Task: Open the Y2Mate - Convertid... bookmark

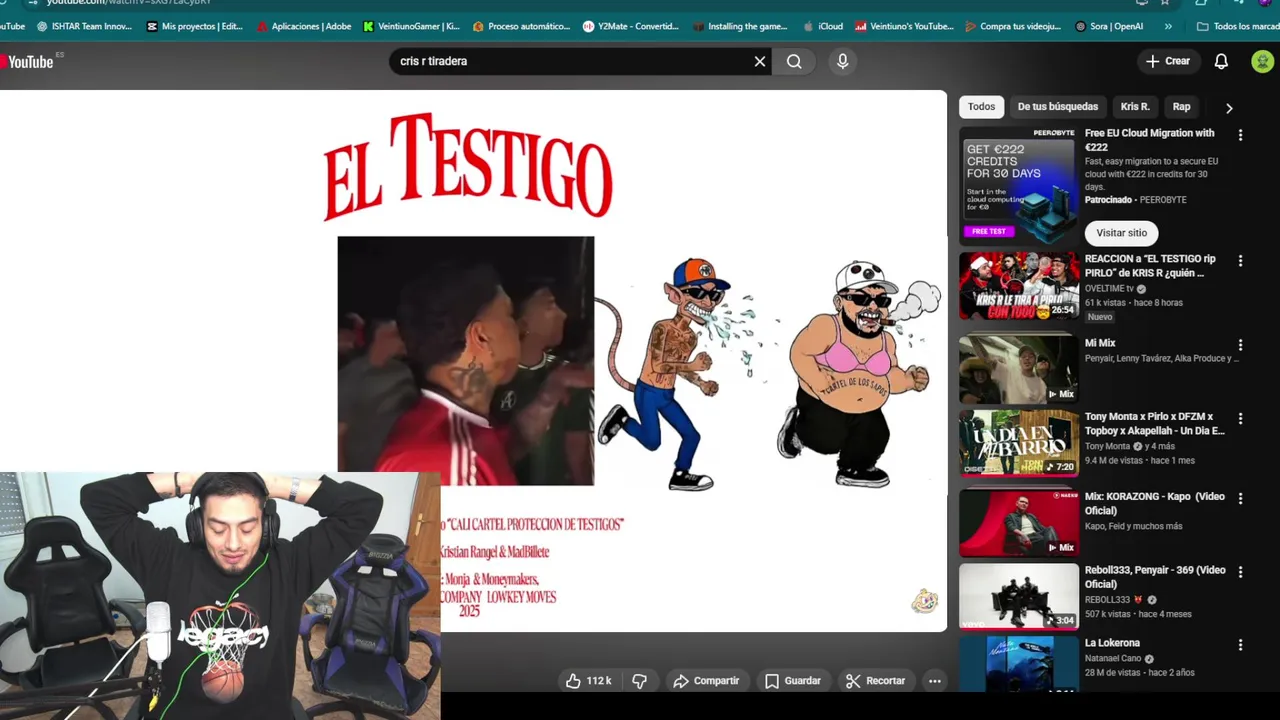Action: point(631,26)
